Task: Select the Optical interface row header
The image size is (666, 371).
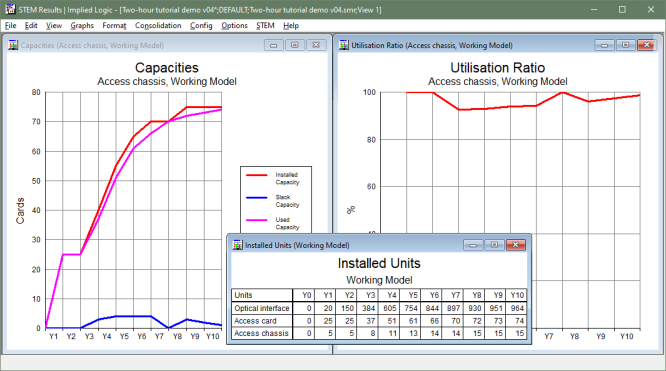Action: (262, 308)
